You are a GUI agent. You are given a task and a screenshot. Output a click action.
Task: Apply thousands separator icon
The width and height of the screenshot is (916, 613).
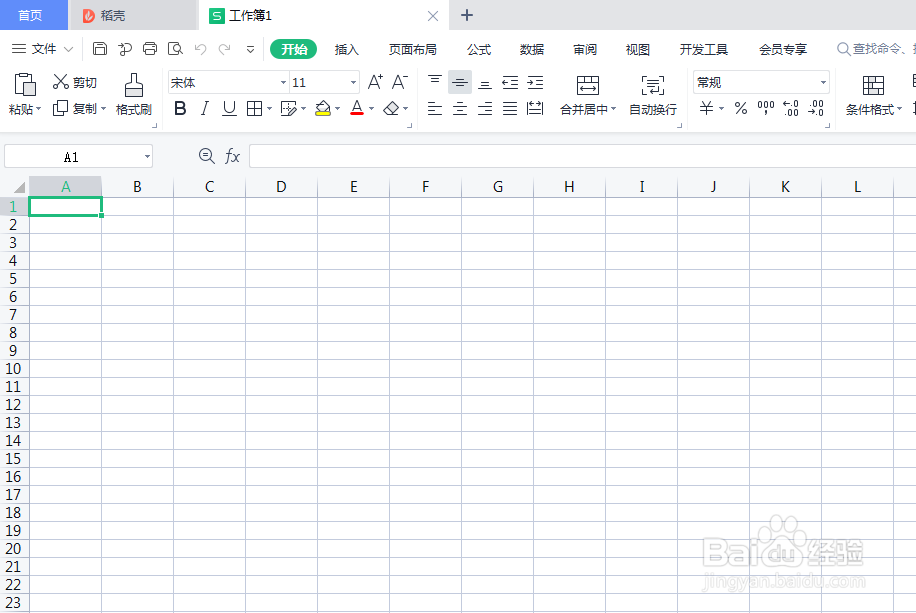(x=765, y=109)
